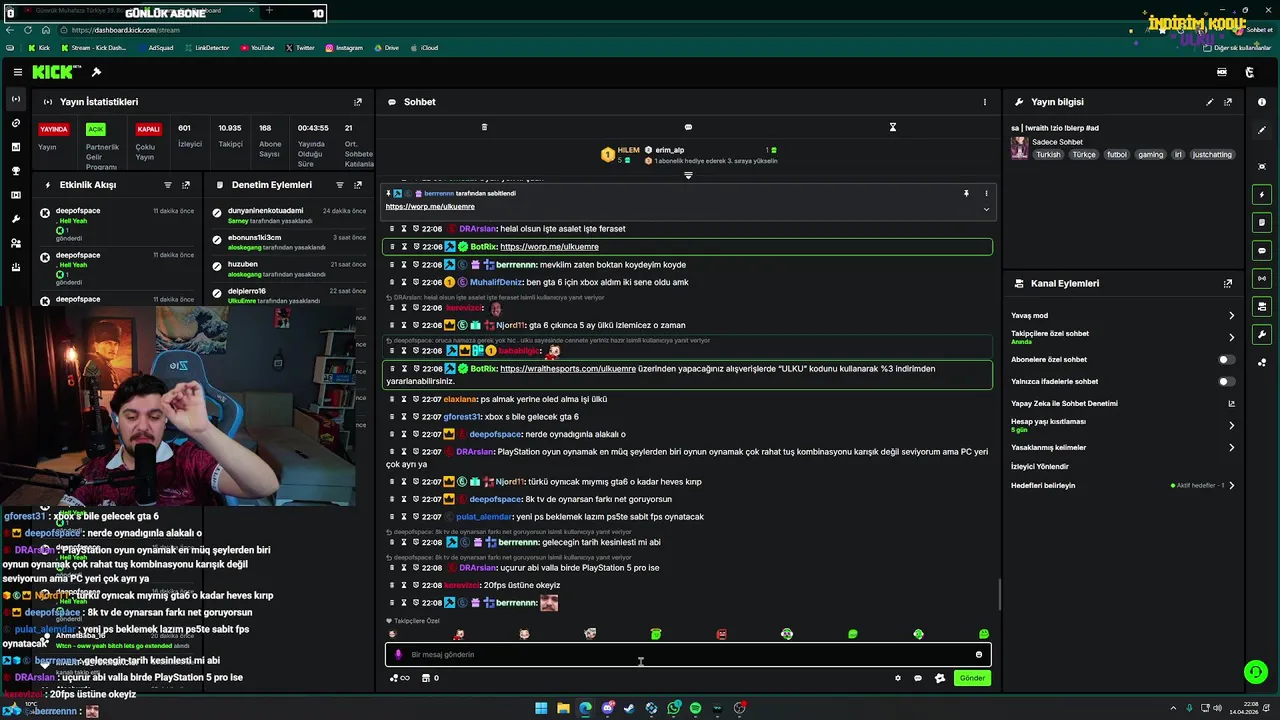1280x720 pixels.
Task: Toggle Yalnızca ifadelerle sohbet switch
Action: 1226,381
